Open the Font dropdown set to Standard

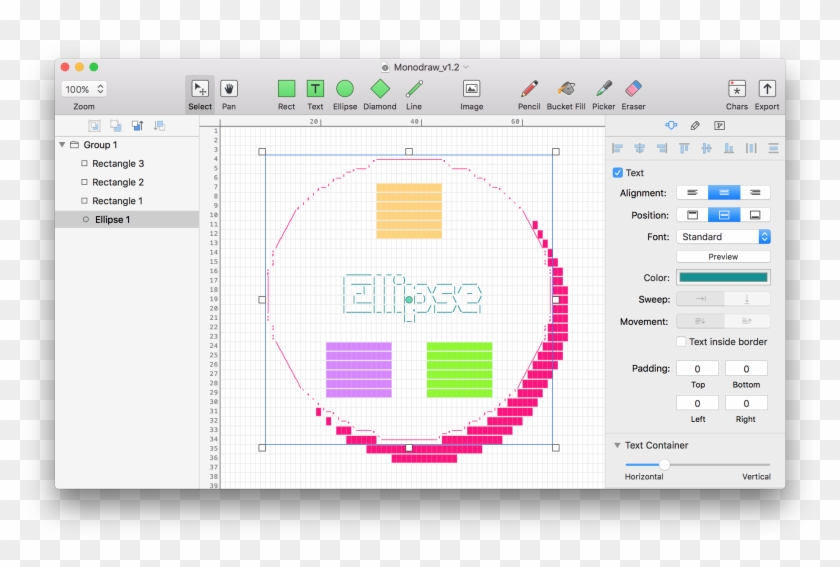coord(723,237)
